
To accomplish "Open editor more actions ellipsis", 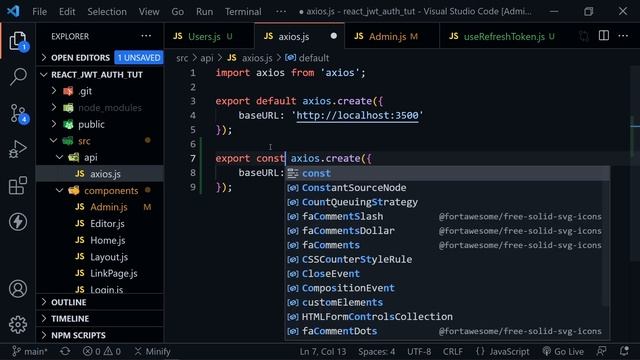I will [x=623, y=36].
